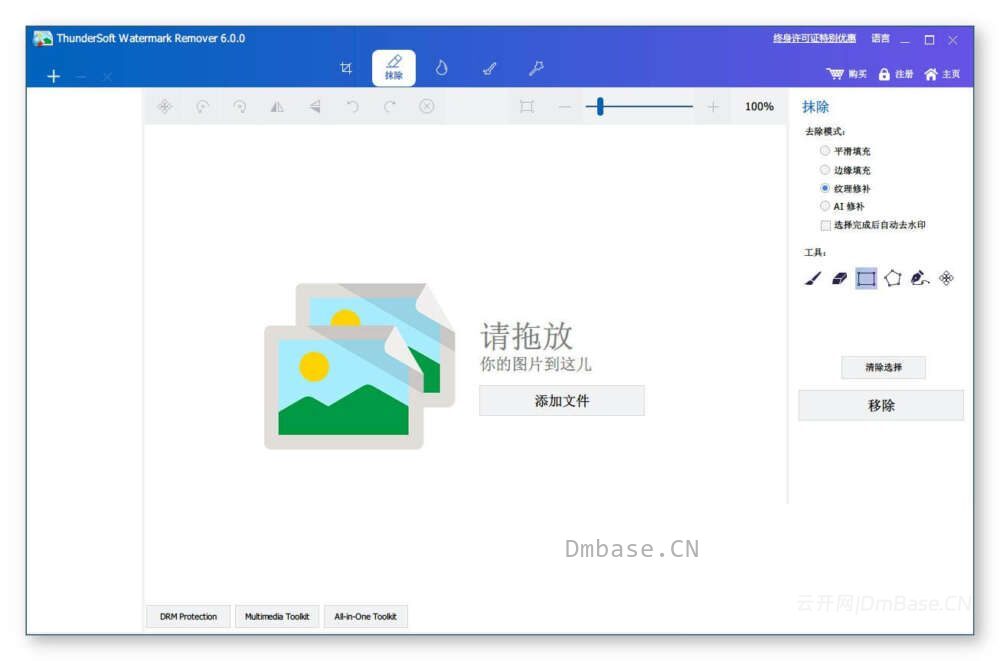Click the circled X cancel icon
This screenshot has height=661, width=1000.
[x=427, y=107]
